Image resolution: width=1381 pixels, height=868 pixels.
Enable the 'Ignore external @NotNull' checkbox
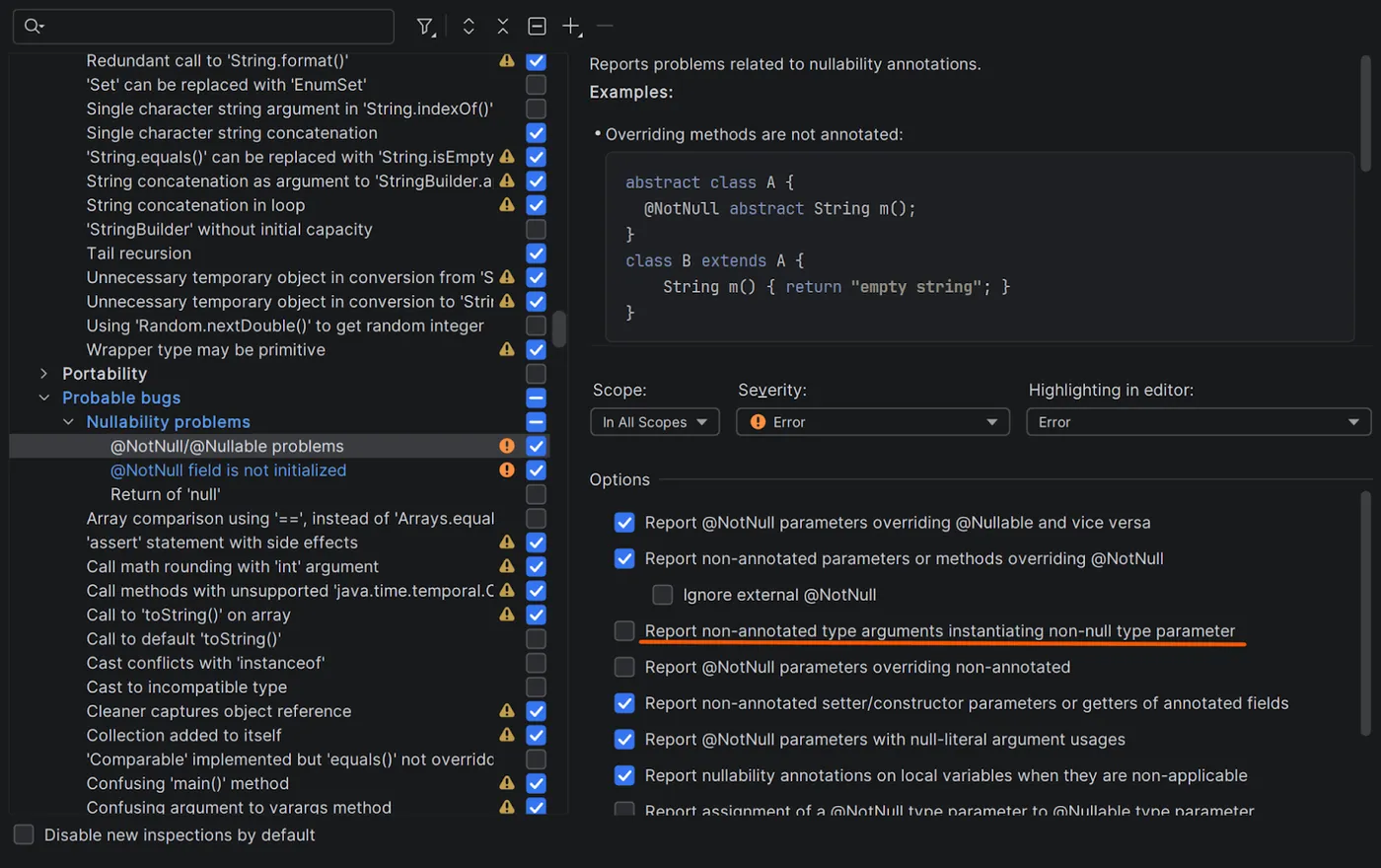click(x=663, y=595)
